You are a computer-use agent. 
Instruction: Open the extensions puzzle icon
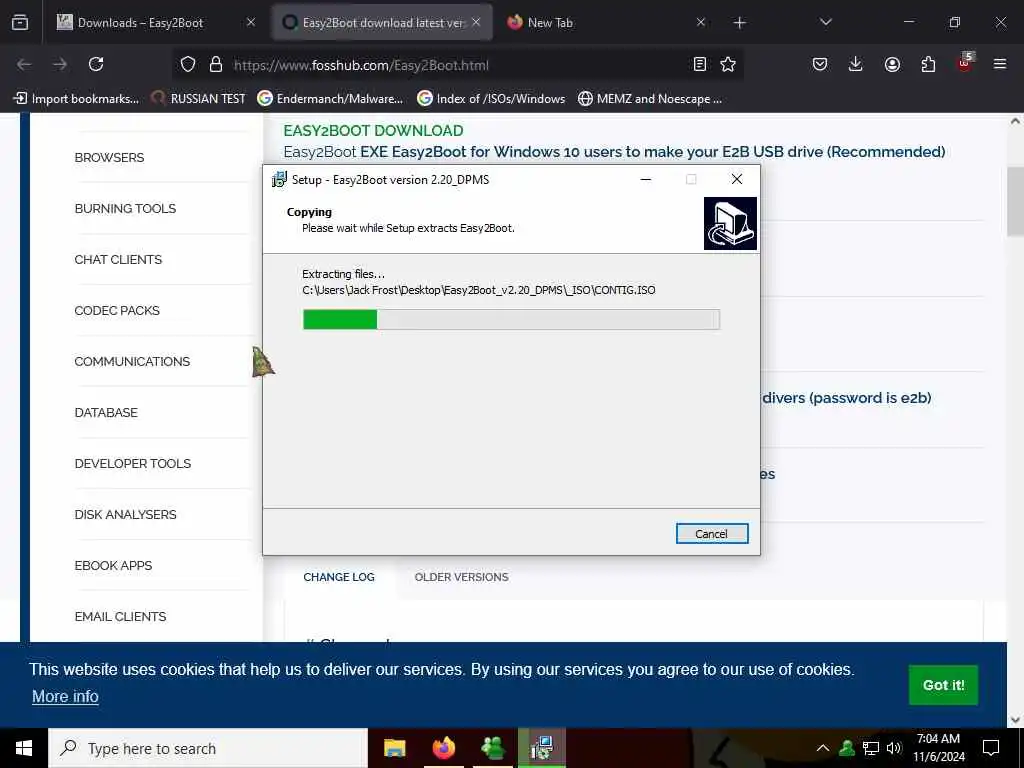pyautogui.click(x=928, y=64)
